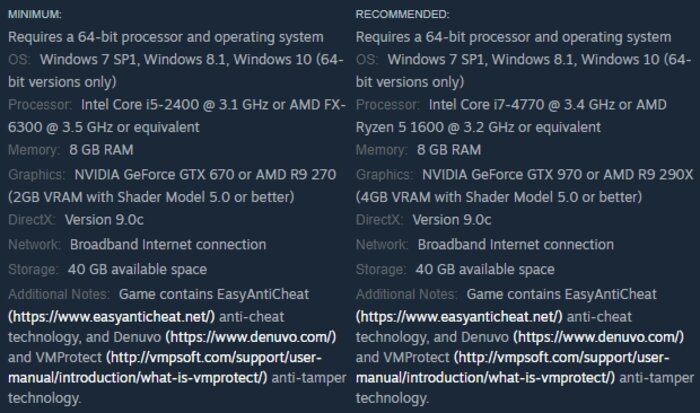Screen dimensions: 700x413
Task: Click Recommended Storage 40 GB line
Action: tap(455, 270)
